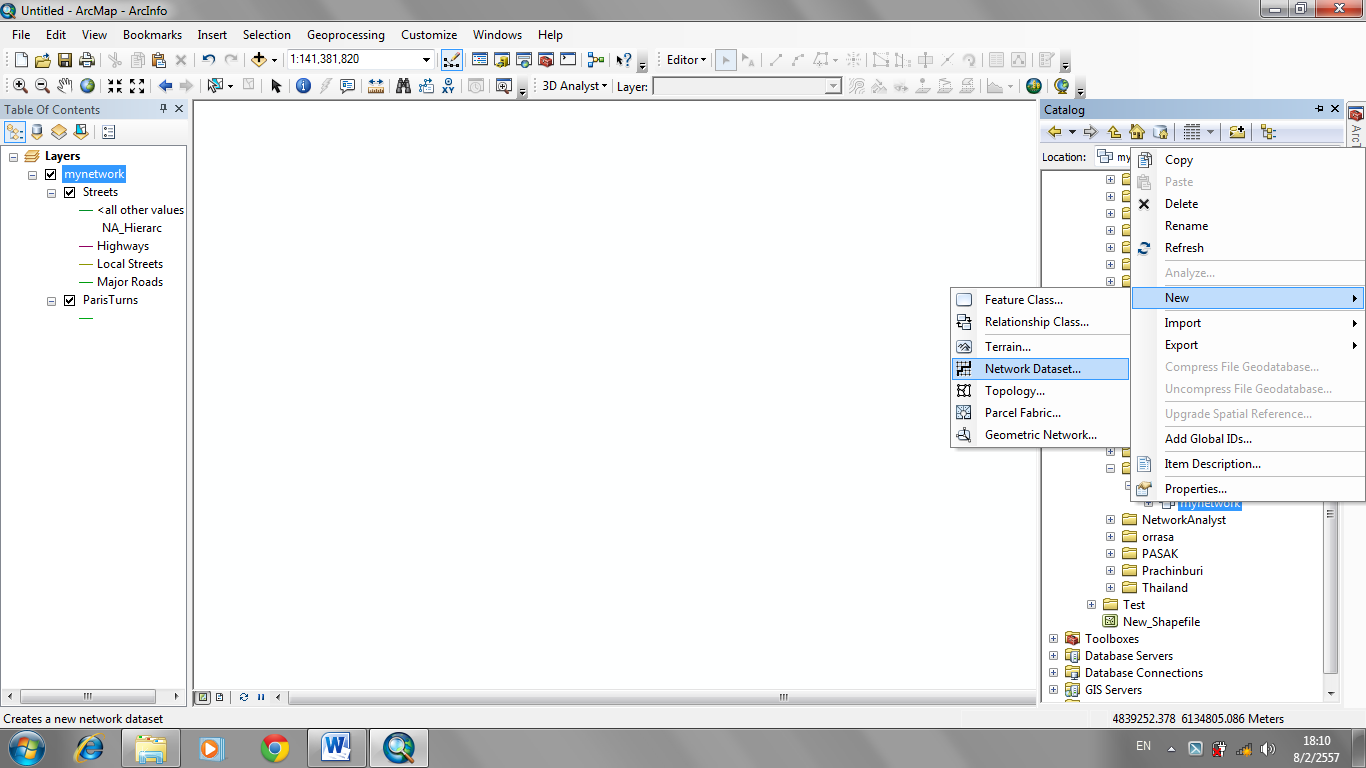Open the Go To XY tool
The image size is (1366, 768).
point(448,86)
